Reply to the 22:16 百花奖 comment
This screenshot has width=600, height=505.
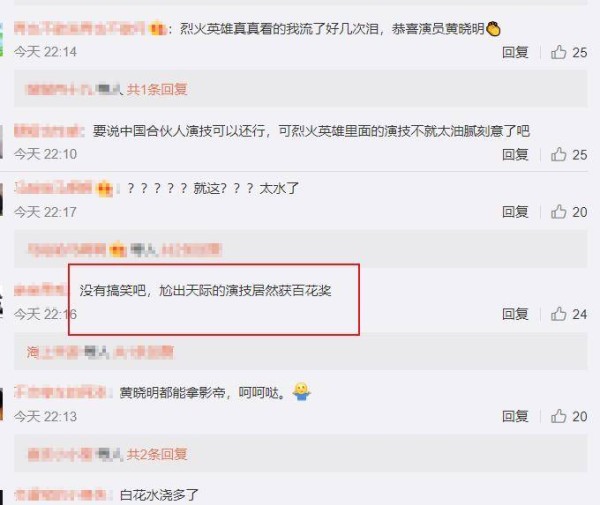click(515, 314)
